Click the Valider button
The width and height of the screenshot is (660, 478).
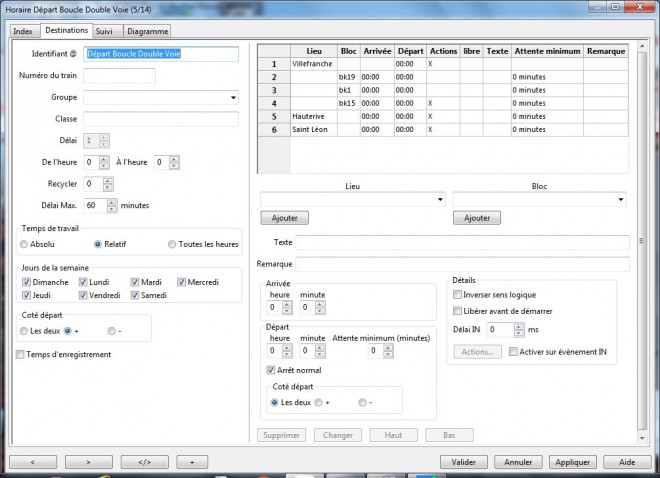(463, 462)
